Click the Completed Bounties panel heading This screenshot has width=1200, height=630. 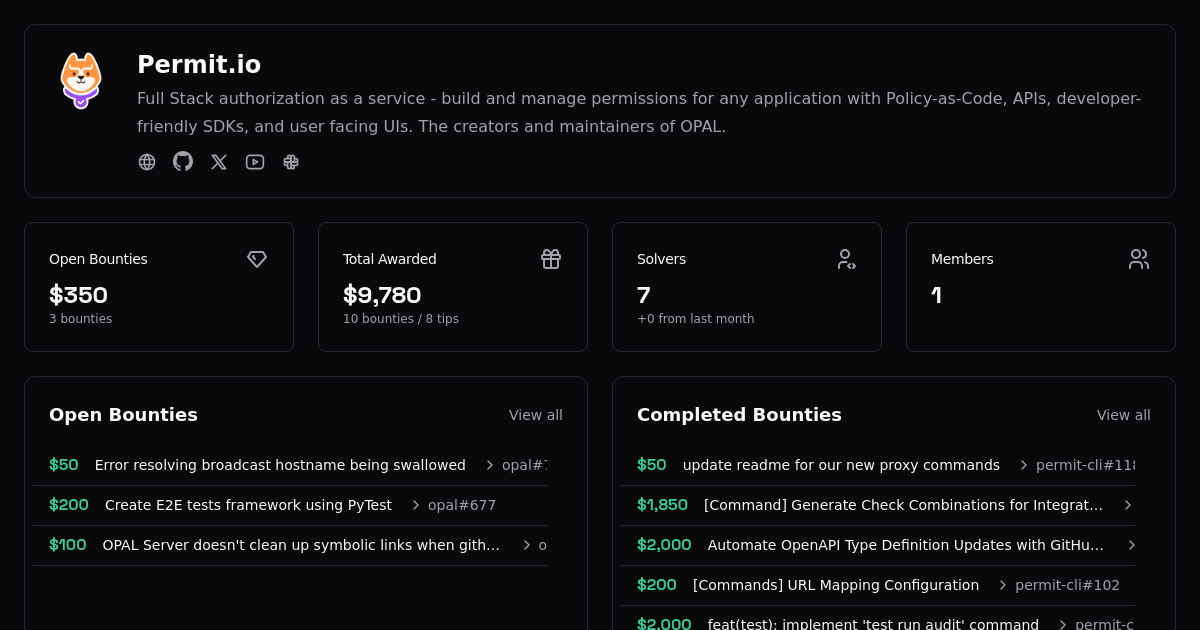739,414
